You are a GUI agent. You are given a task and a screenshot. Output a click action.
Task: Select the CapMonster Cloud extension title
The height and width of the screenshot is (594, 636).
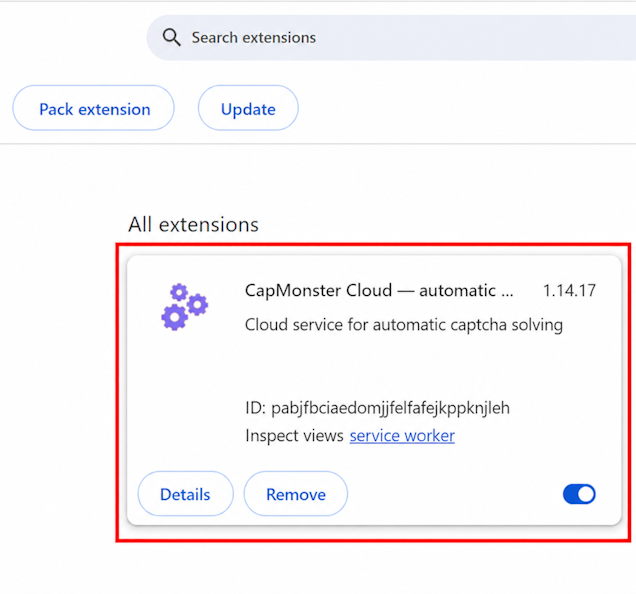pos(379,291)
